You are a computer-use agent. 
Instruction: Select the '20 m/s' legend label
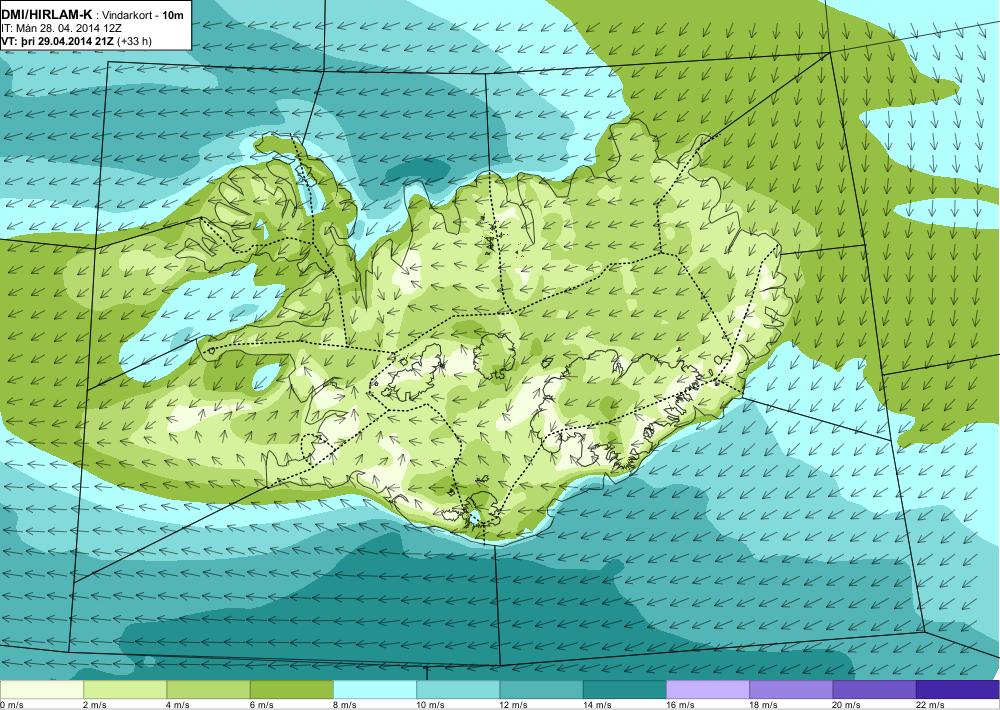pyautogui.click(x=847, y=705)
